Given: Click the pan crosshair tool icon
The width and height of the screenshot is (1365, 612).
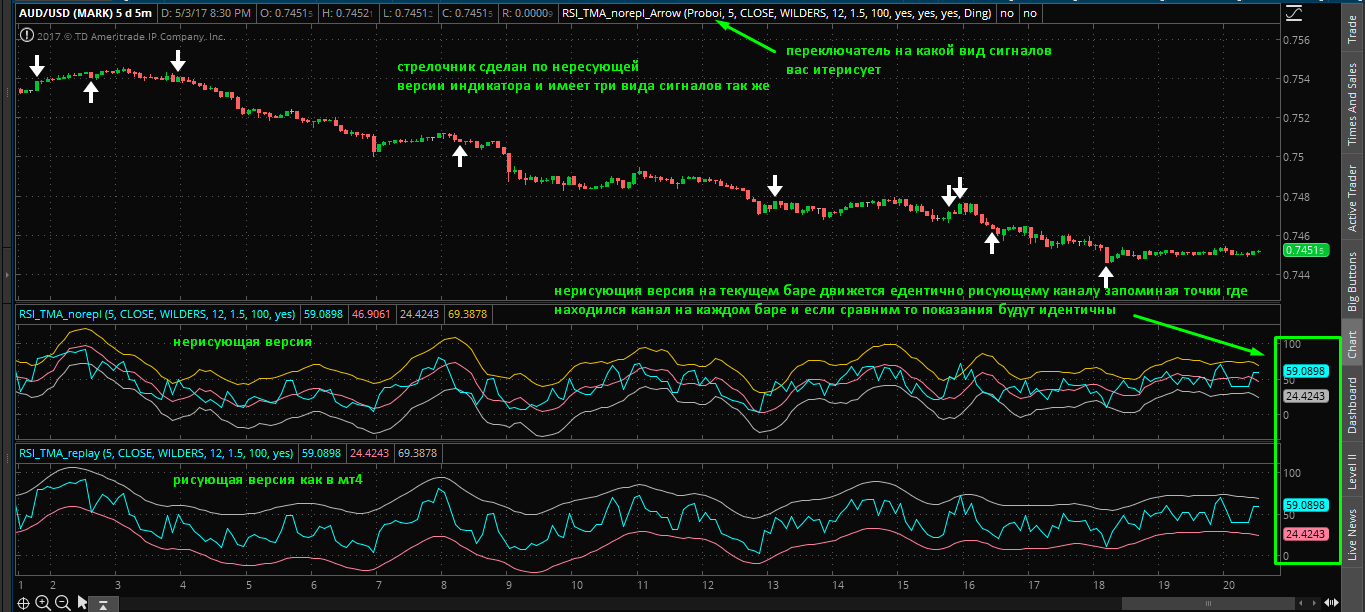Looking at the screenshot, I should (23, 602).
